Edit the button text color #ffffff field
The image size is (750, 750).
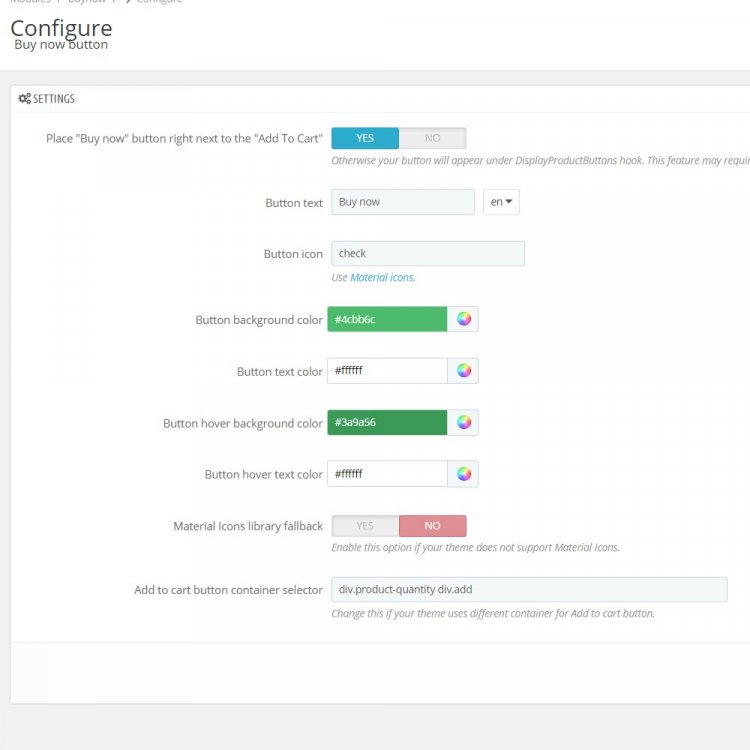click(387, 371)
